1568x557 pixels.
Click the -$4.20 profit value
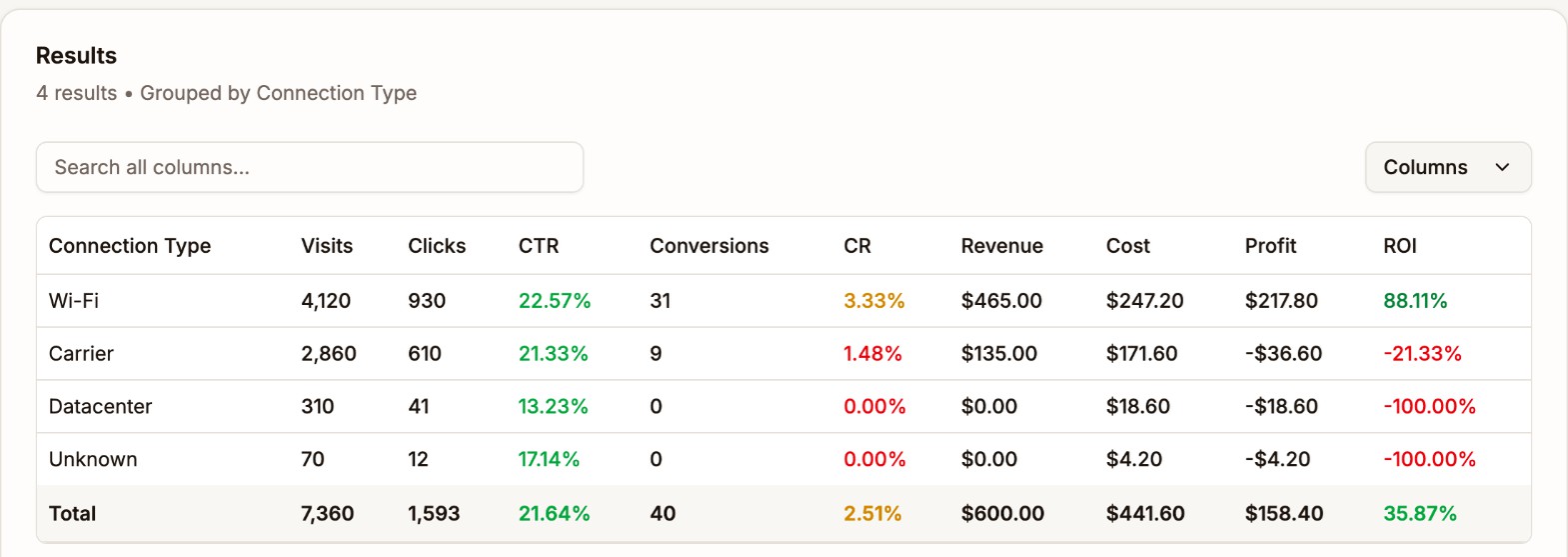coord(1277,460)
